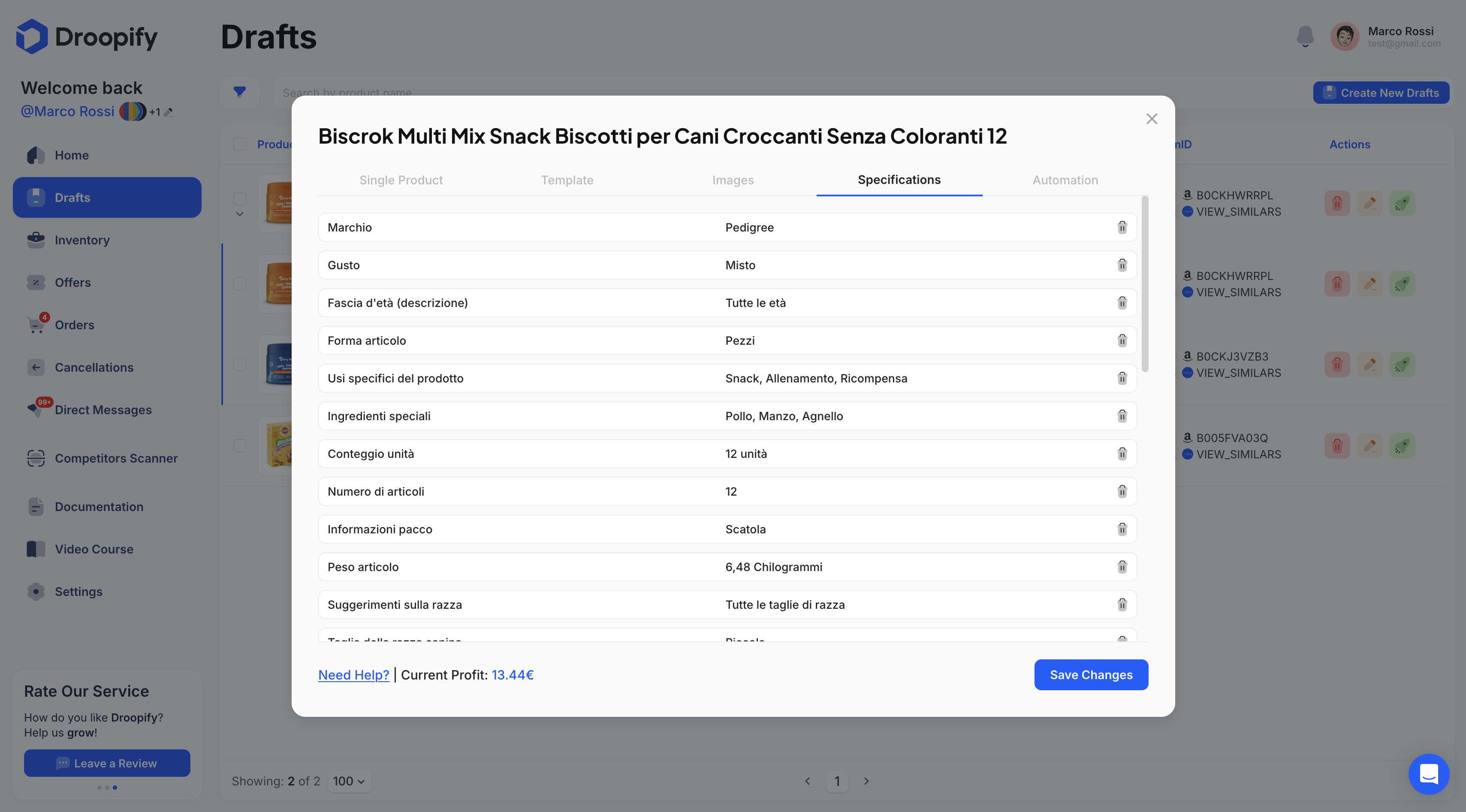Delete the Numero di articoli specification
Viewport: 1466px width, 812px height.
pos(1122,491)
